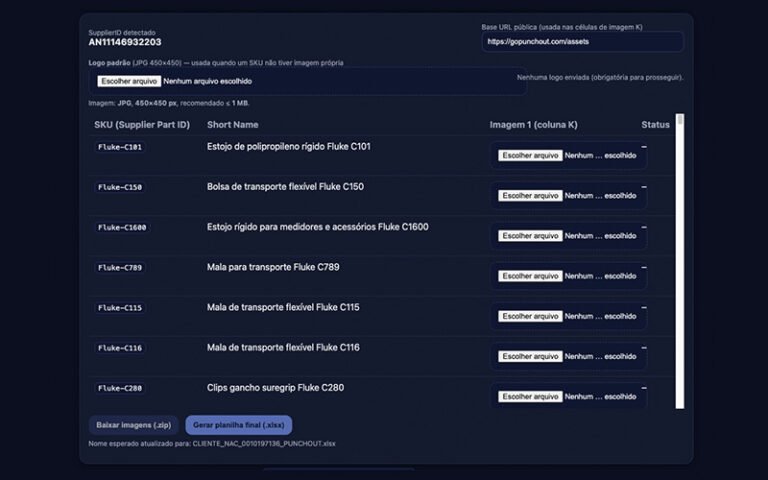Choose image file for Fluke-C1600 row
768x480 pixels.
pyautogui.click(x=530, y=236)
